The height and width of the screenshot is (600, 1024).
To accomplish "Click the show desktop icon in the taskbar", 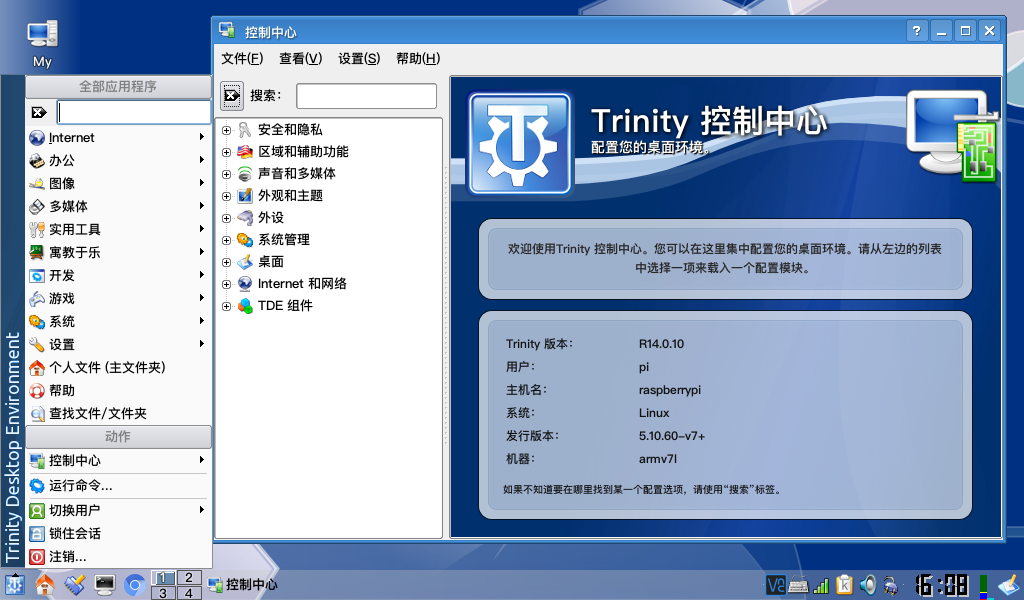I will pyautogui.click(x=74, y=584).
